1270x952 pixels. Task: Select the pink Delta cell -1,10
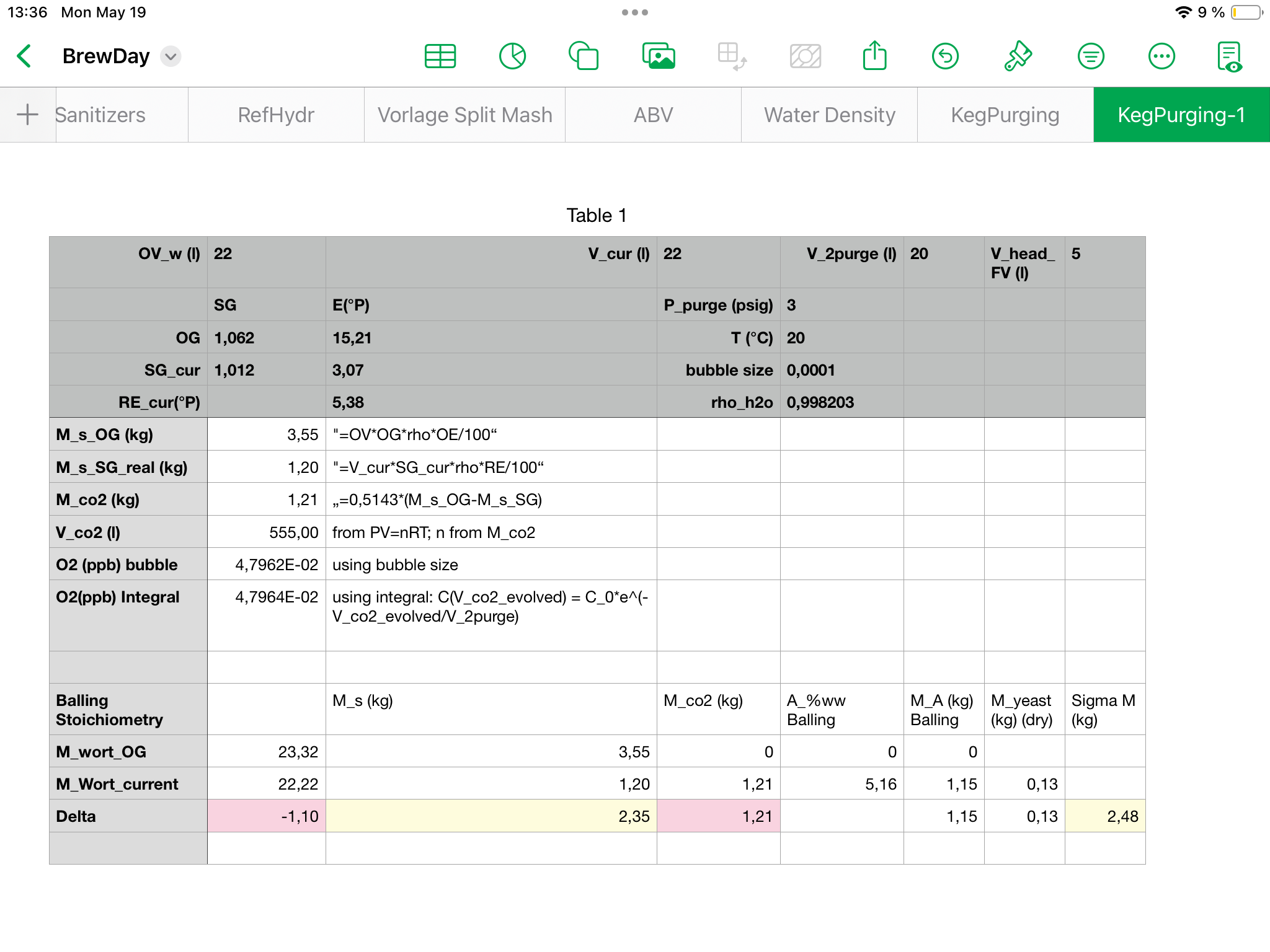pos(267,816)
